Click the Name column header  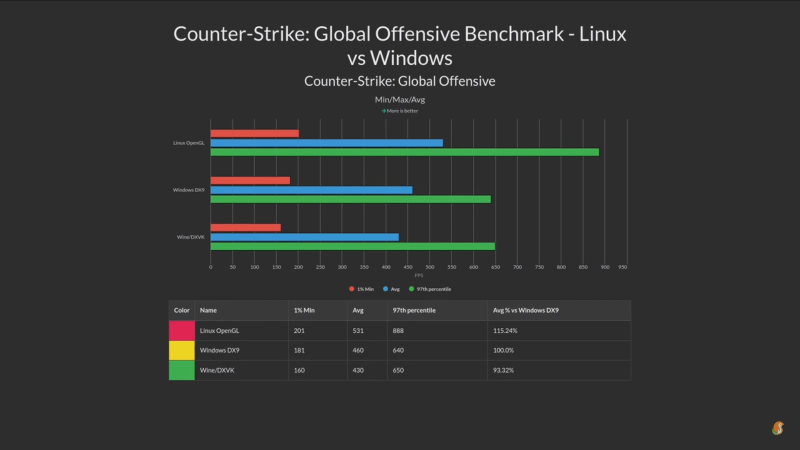pyautogui.click(x=209, y=311)
